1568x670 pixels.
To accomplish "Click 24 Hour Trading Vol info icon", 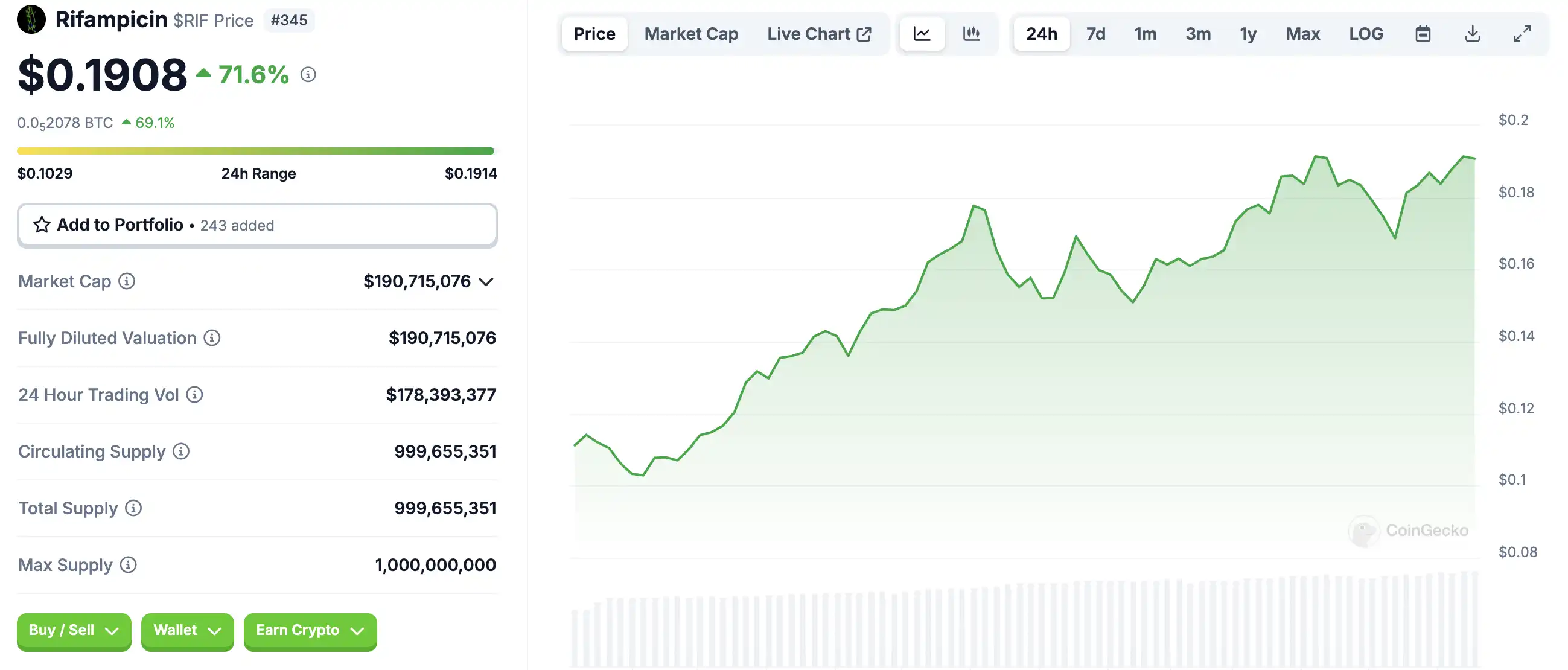I will pyautogui.click(x=194, y=395).
